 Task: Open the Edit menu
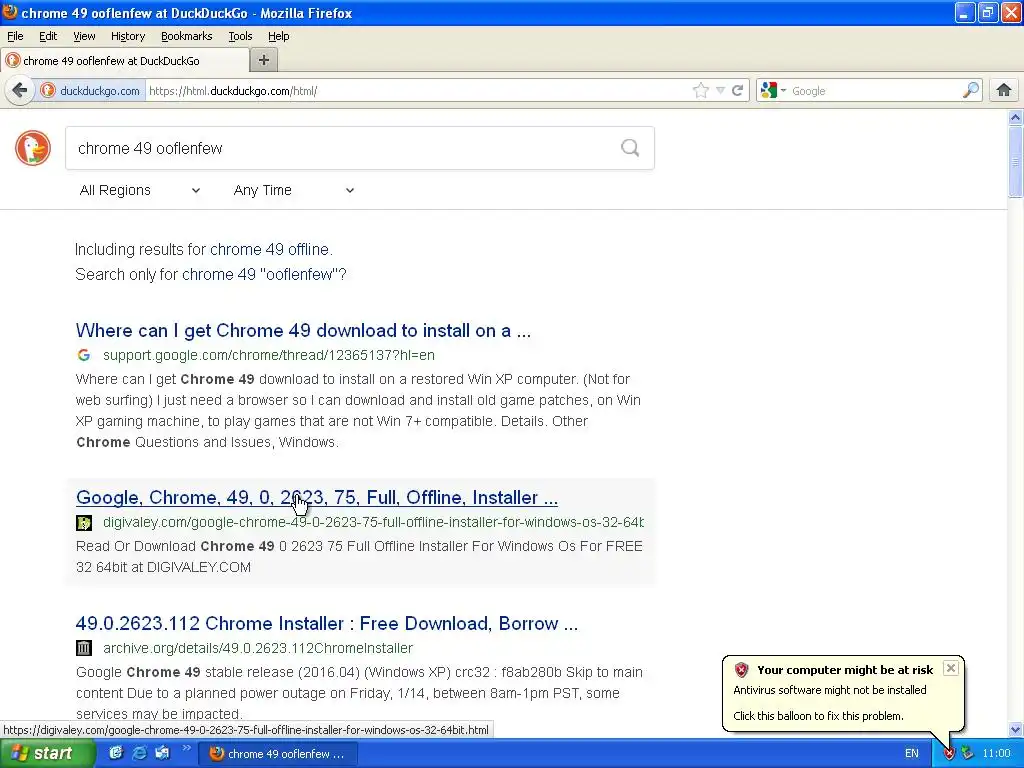pyautogui.click(x=48, y=36)
